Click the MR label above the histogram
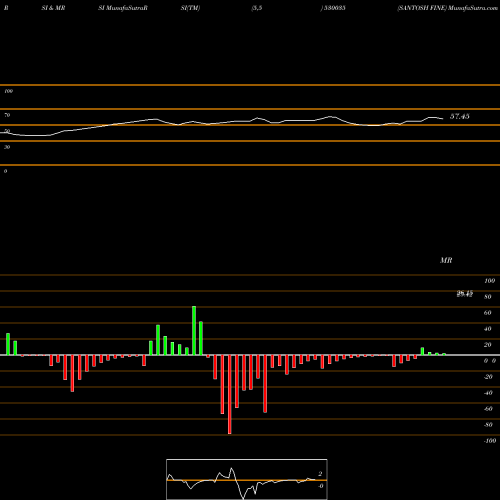This screenshot has width=500, height=500. pyautogui.click(x=446, y=260)
